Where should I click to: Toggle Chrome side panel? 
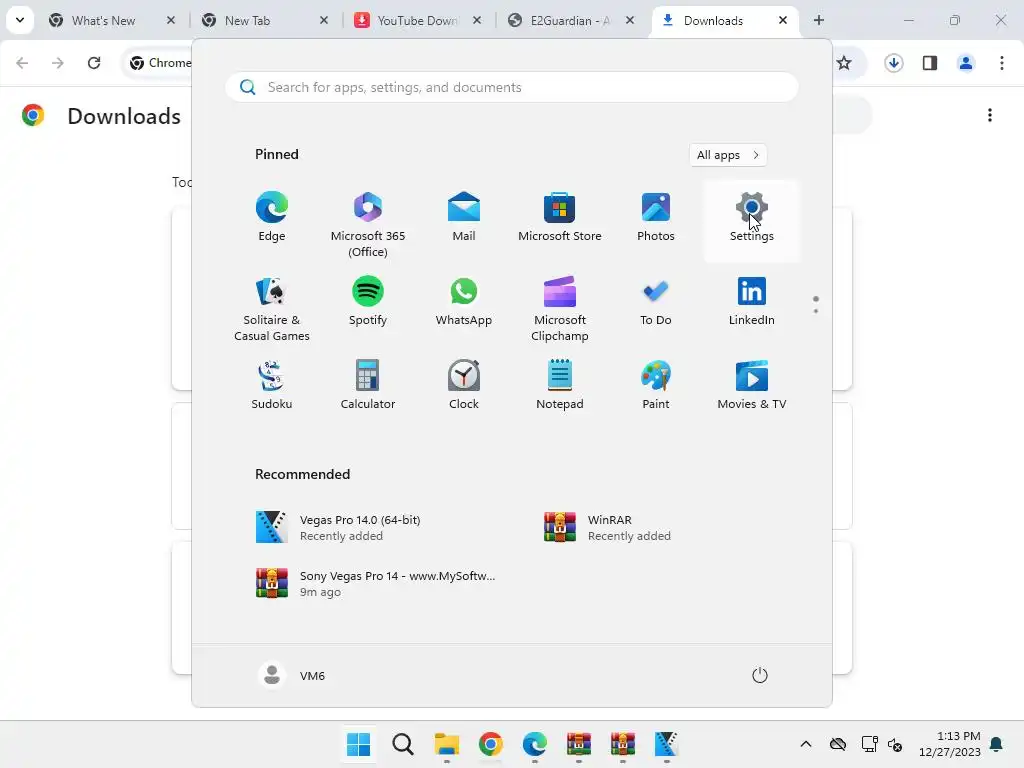(930, 63)
